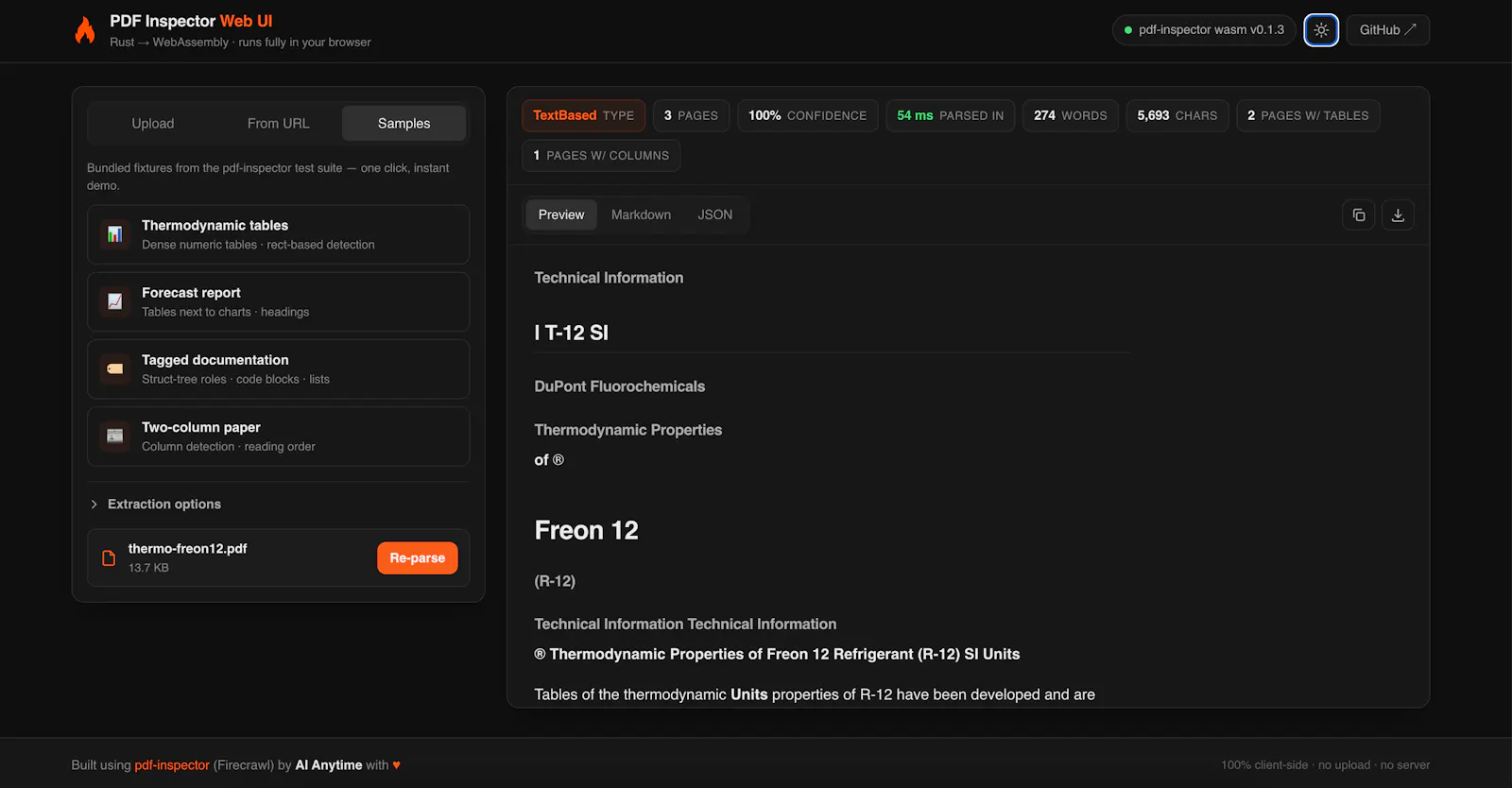
Task: Click the pdf-inspector wasm v0.1.3 badge
Action: 1204,30
